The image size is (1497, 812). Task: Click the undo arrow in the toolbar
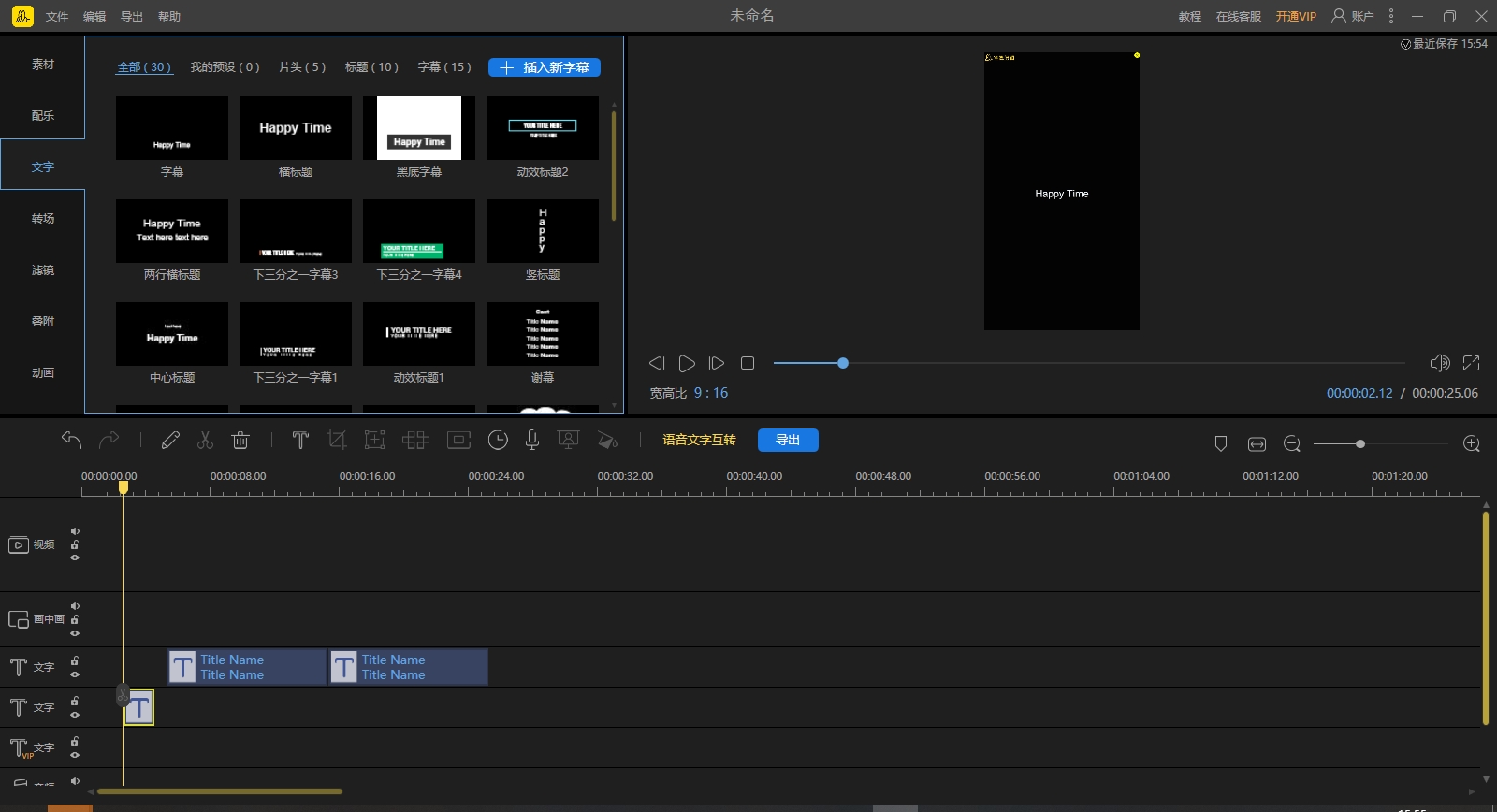coord(71,440)
